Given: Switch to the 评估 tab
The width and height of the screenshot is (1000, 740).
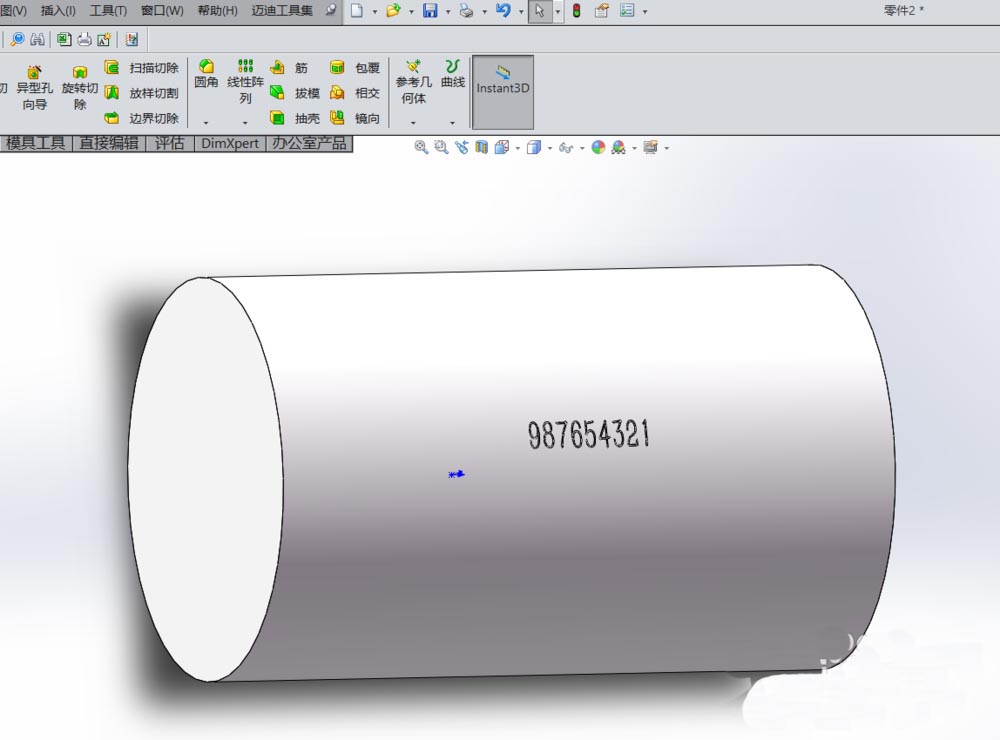Looking at the screenshot, I should 169,144.
